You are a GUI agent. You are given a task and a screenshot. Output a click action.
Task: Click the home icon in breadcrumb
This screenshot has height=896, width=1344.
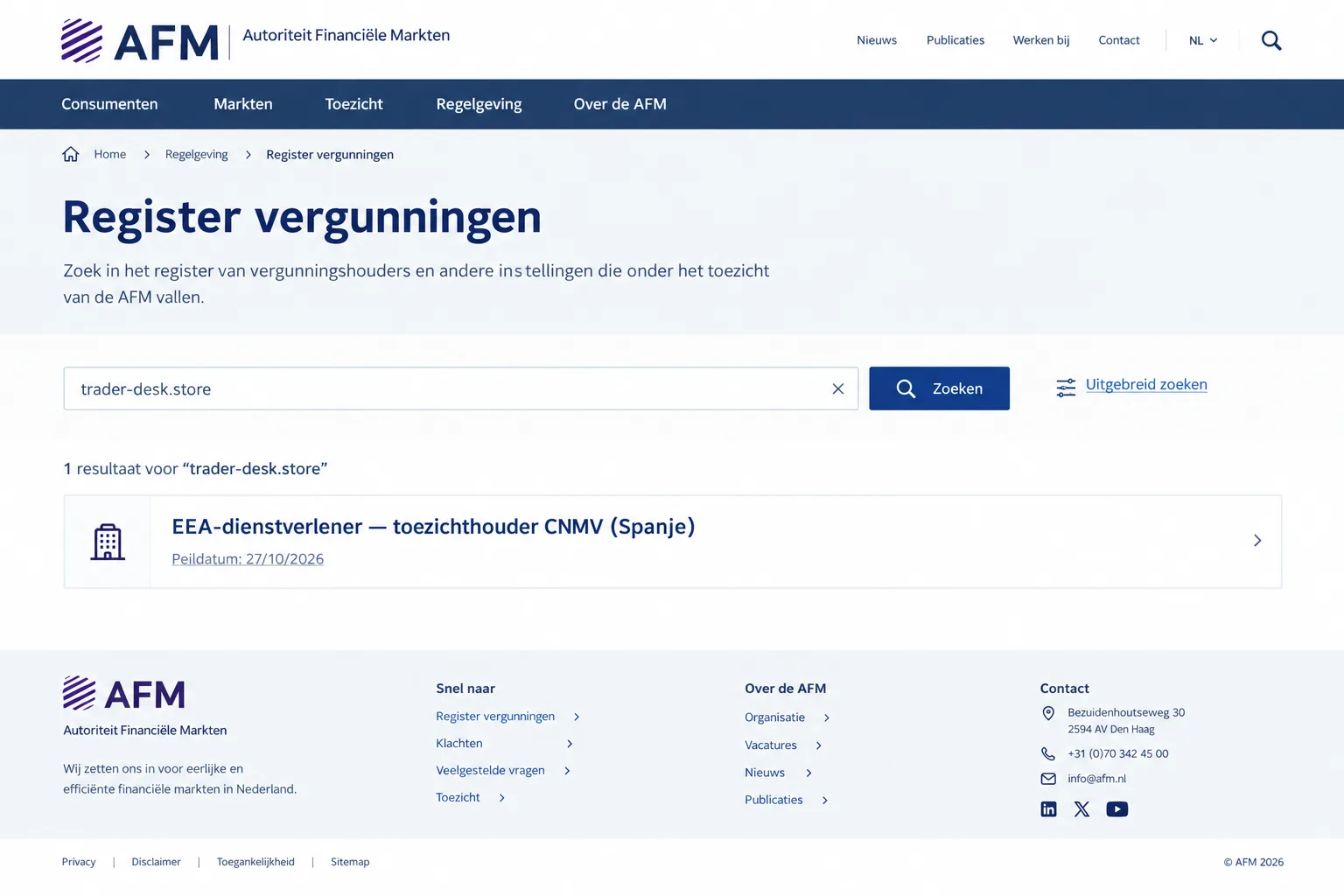coord(71,154)
